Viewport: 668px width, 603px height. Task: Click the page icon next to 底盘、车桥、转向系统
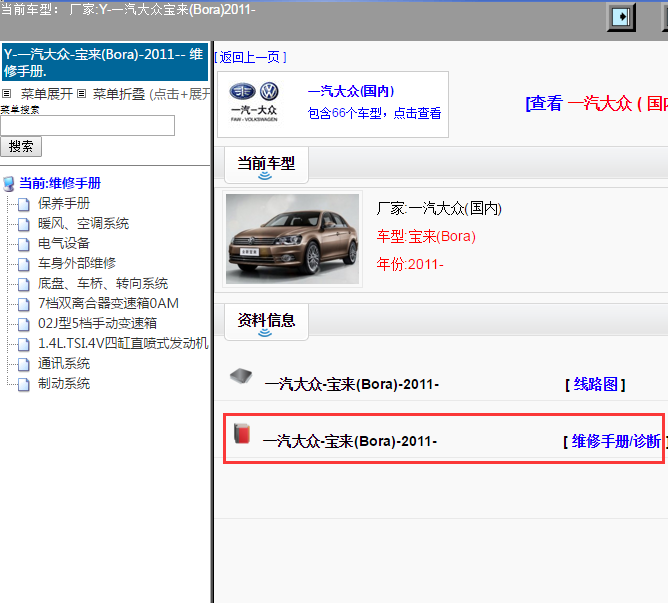tap(24, 284)
